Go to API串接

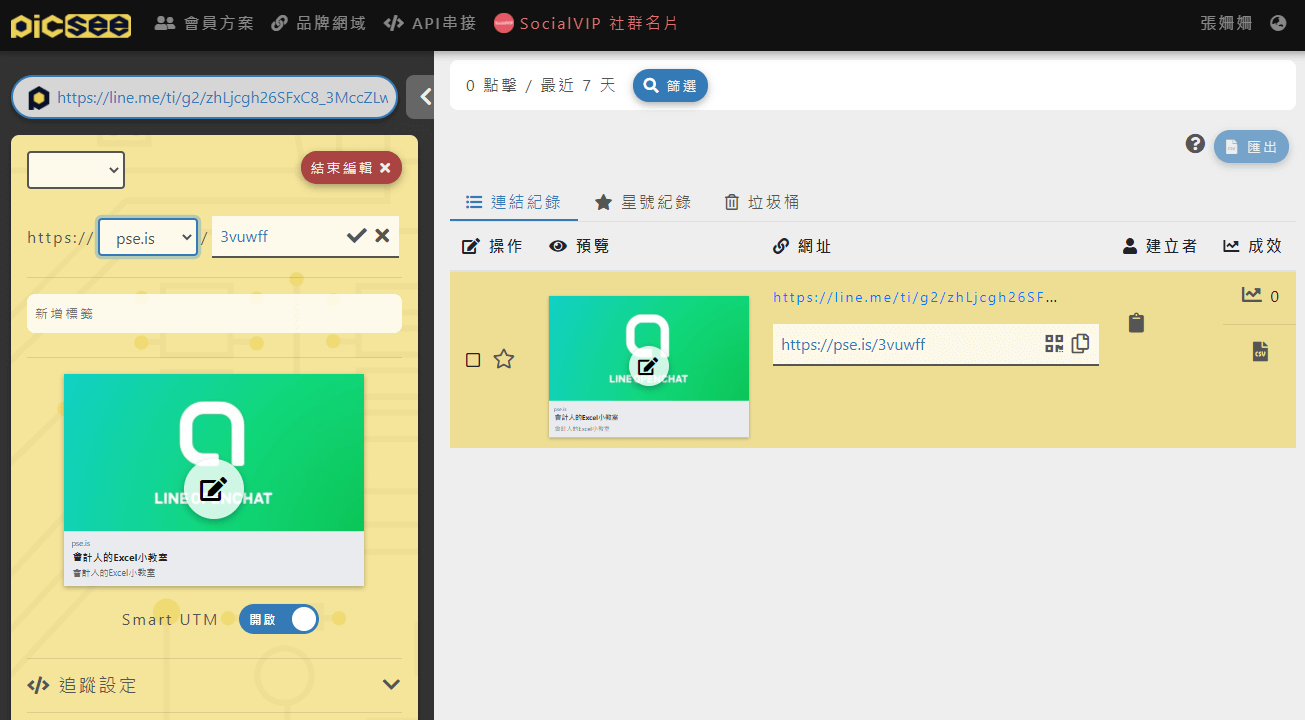pos(430,23)
